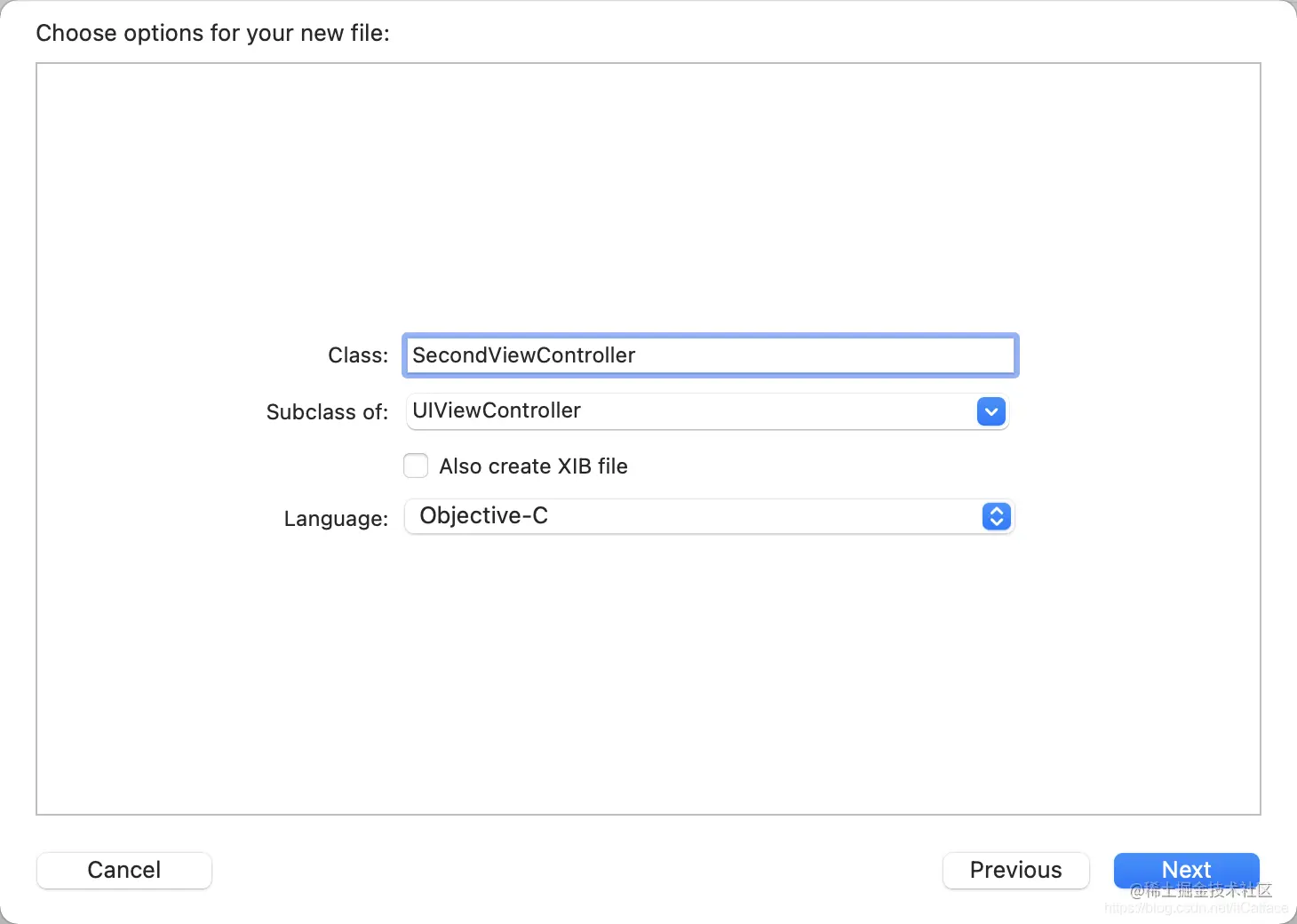
Task: Click the "Class:" field label
Action: click(358, 355)
